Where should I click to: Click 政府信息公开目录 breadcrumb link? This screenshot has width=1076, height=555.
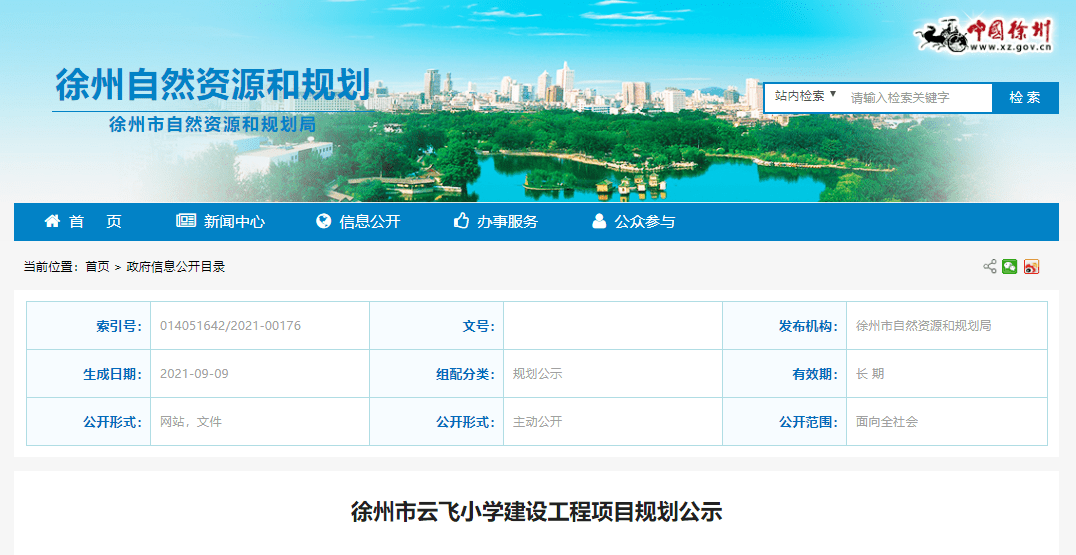(175, 267)
